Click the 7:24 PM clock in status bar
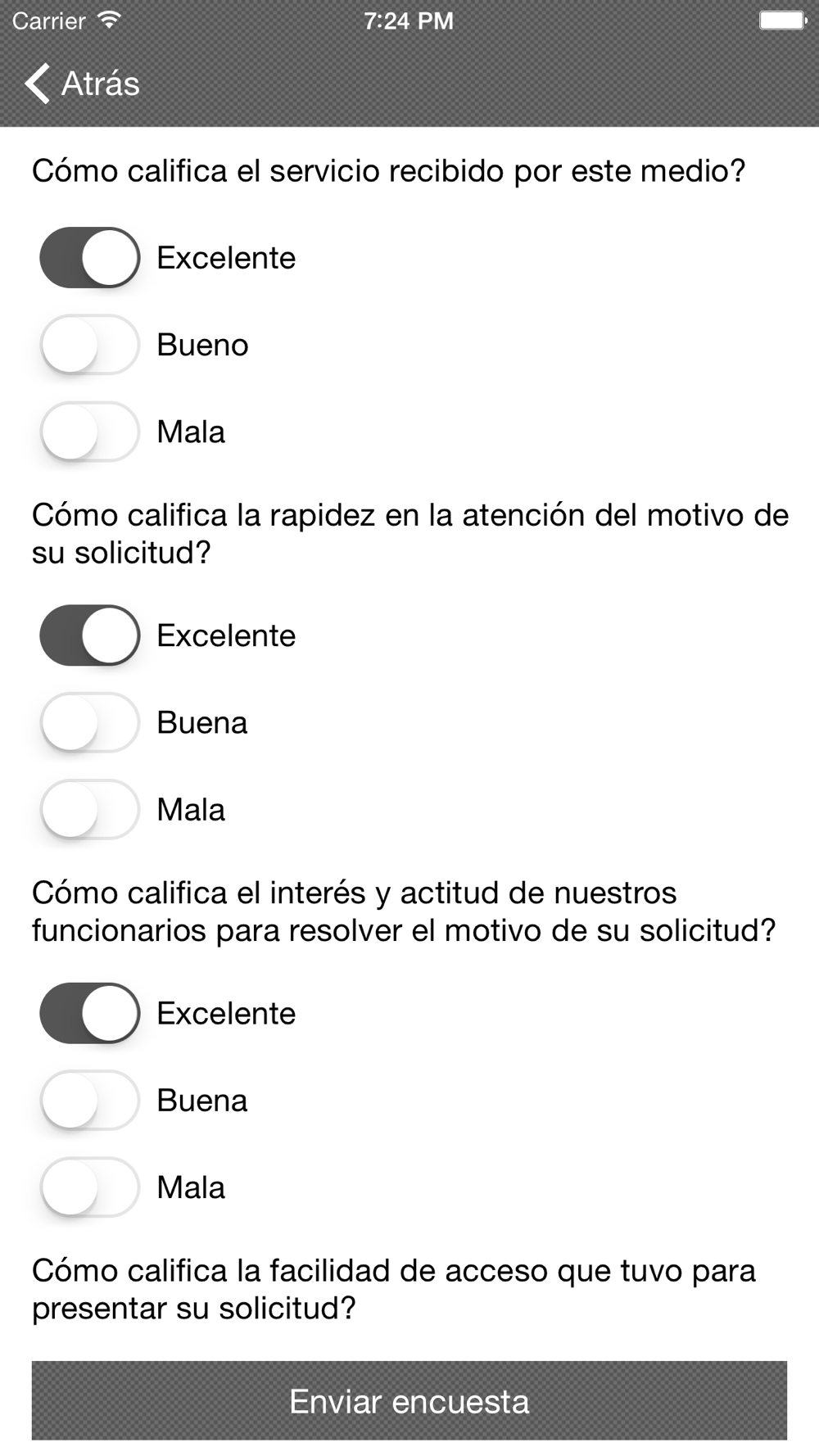 (409, 20)
